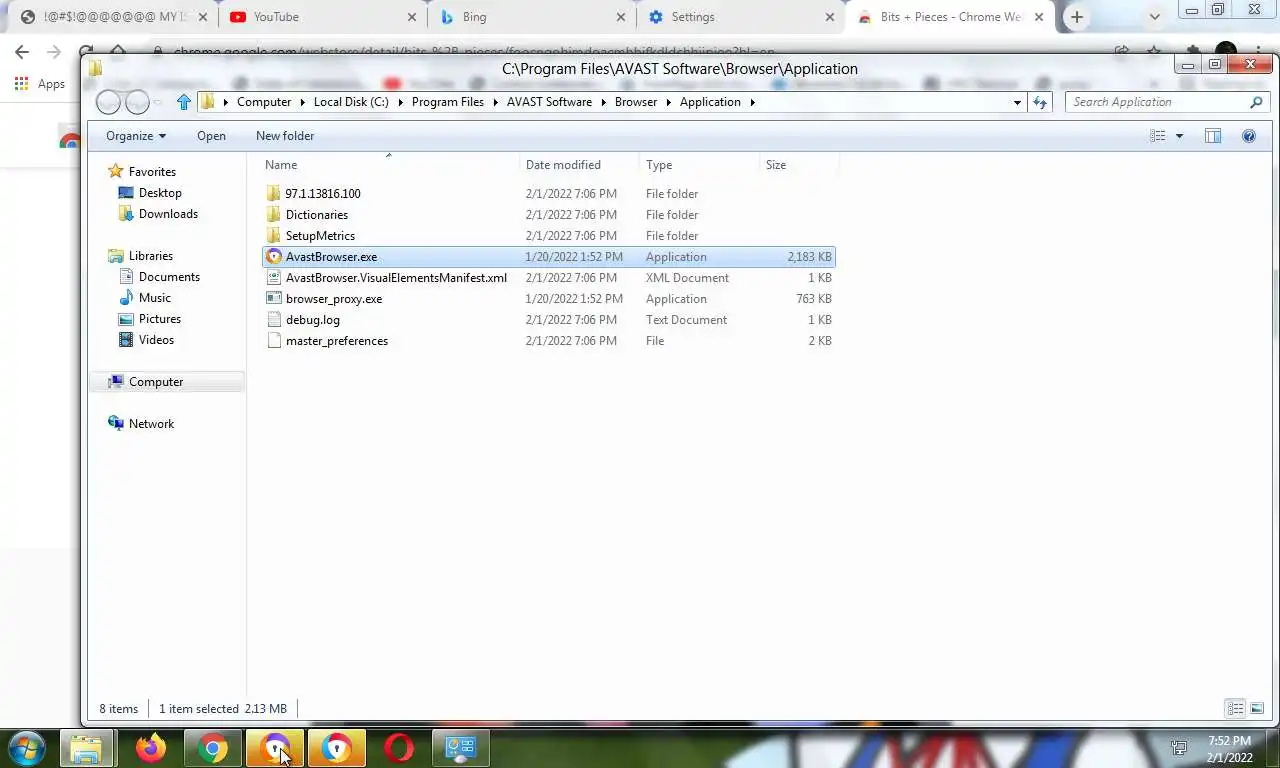Click the Open toolbar button
The width and height of the screenshot is (1280, 768).
click(x=211, y=136)
